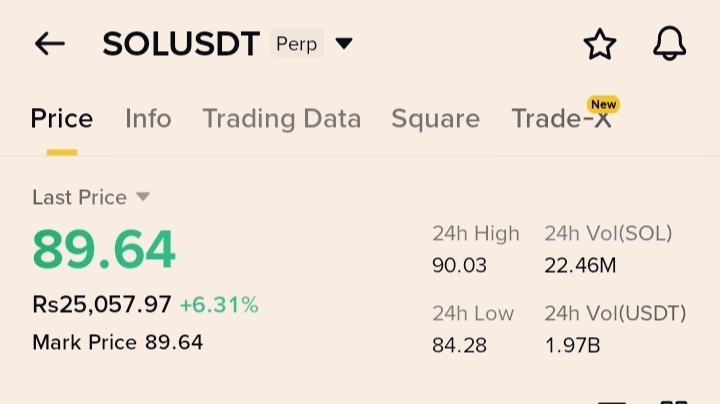The image size is (720, 404).
Task: Select the Price tab
Action: [x=61, y=119]
